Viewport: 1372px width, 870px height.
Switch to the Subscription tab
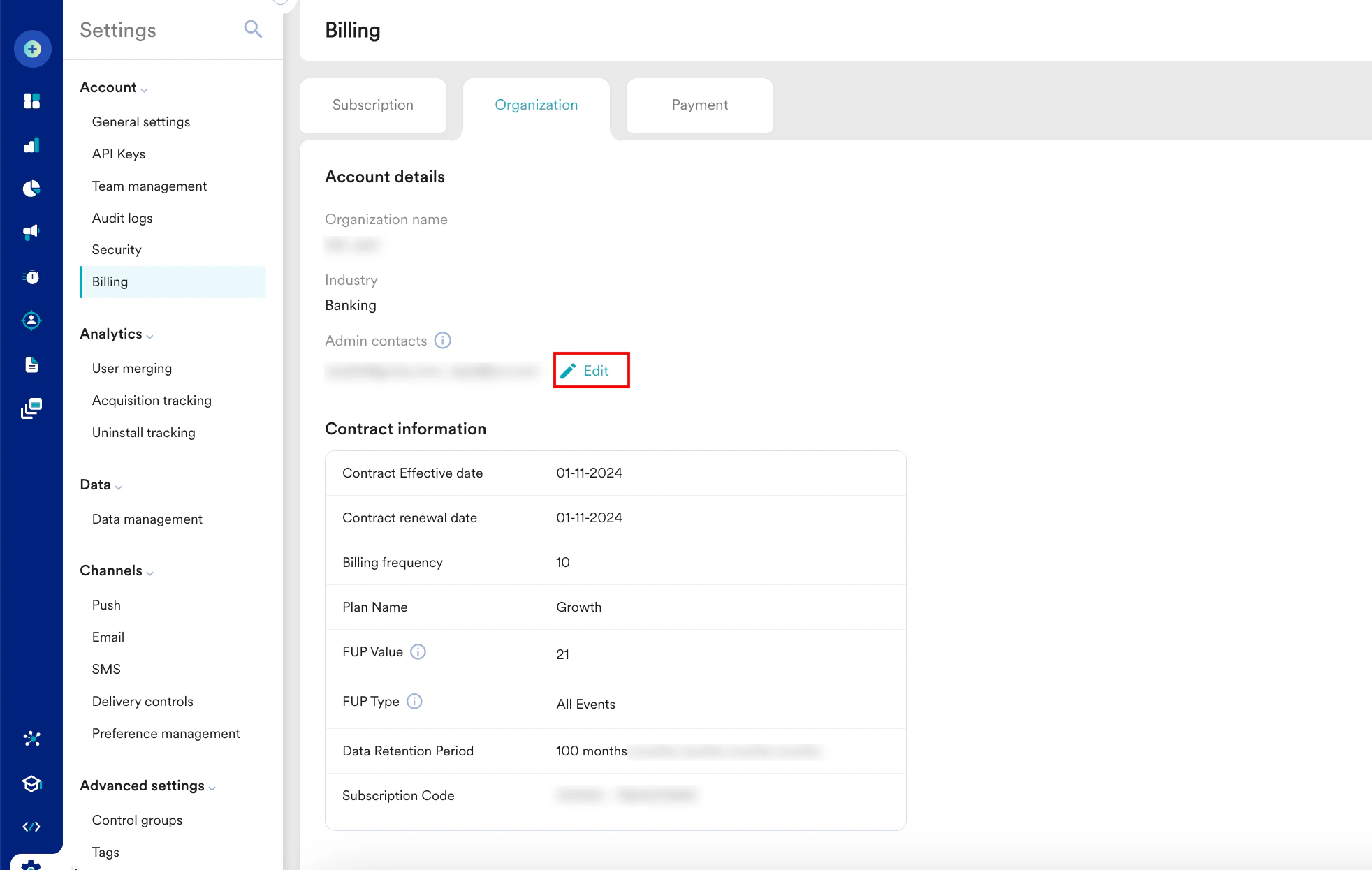[373, 105]
